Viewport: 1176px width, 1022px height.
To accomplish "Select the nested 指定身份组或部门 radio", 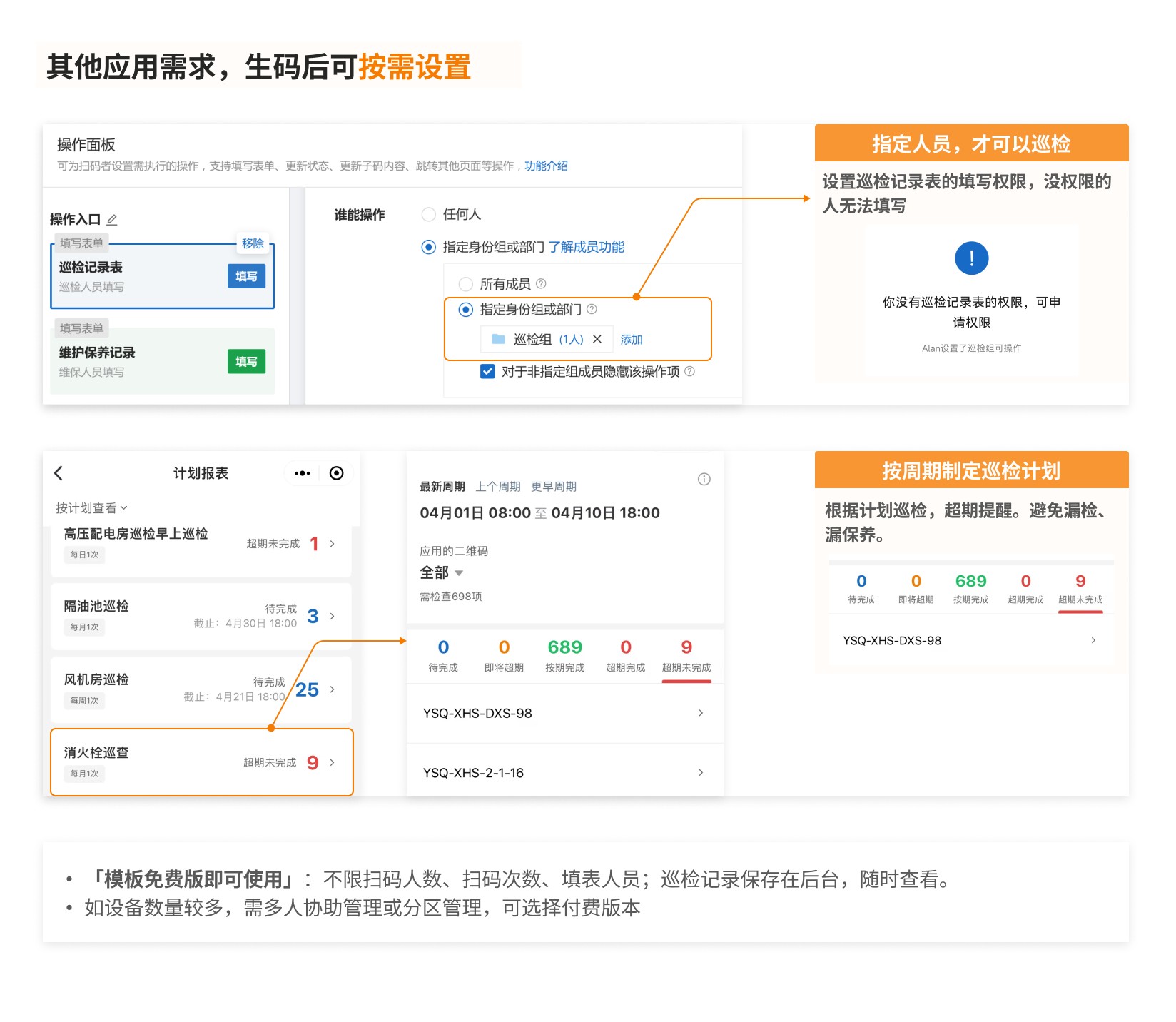I will coord(465,309).
